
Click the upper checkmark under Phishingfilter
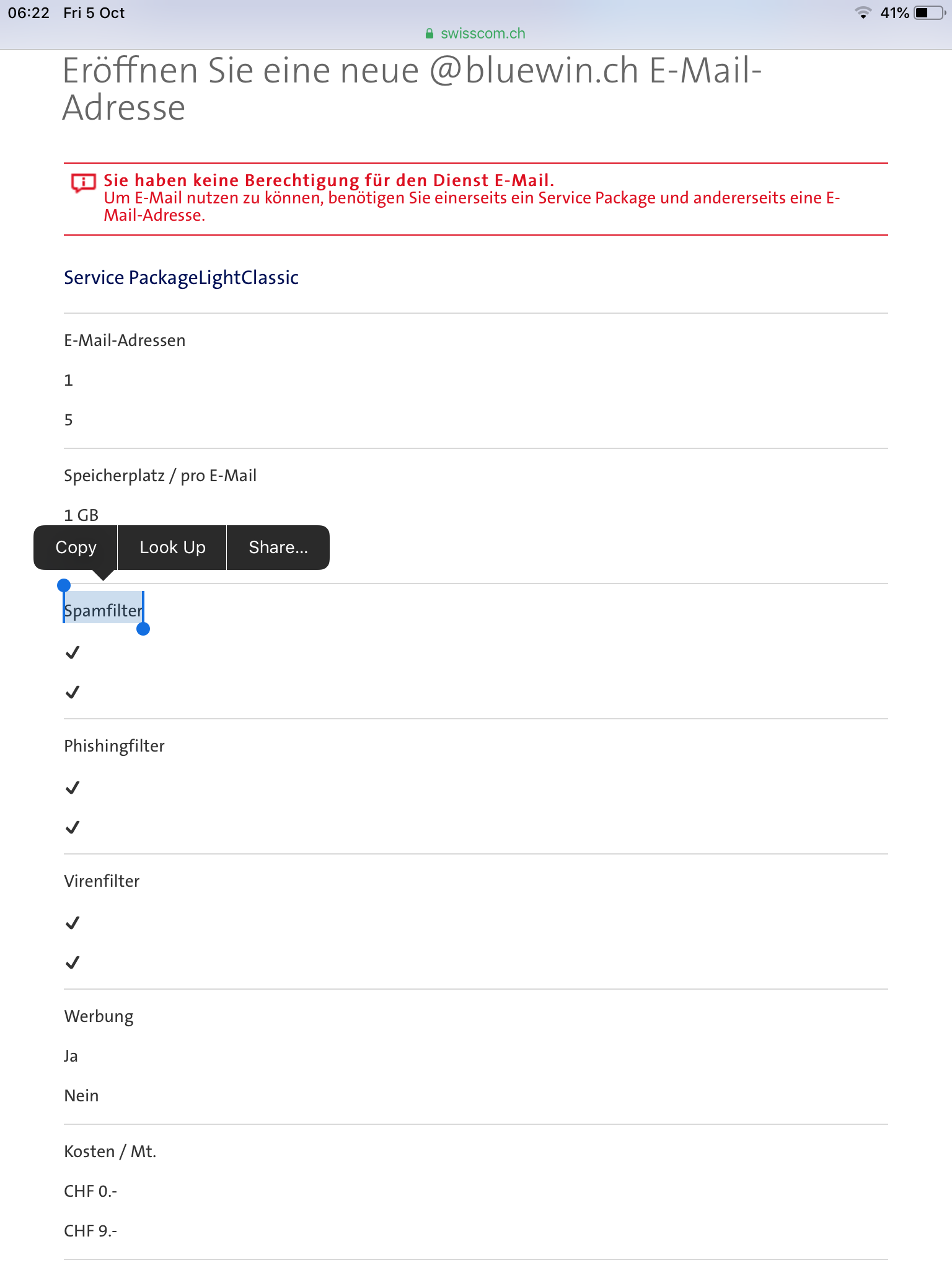[73, 788]
